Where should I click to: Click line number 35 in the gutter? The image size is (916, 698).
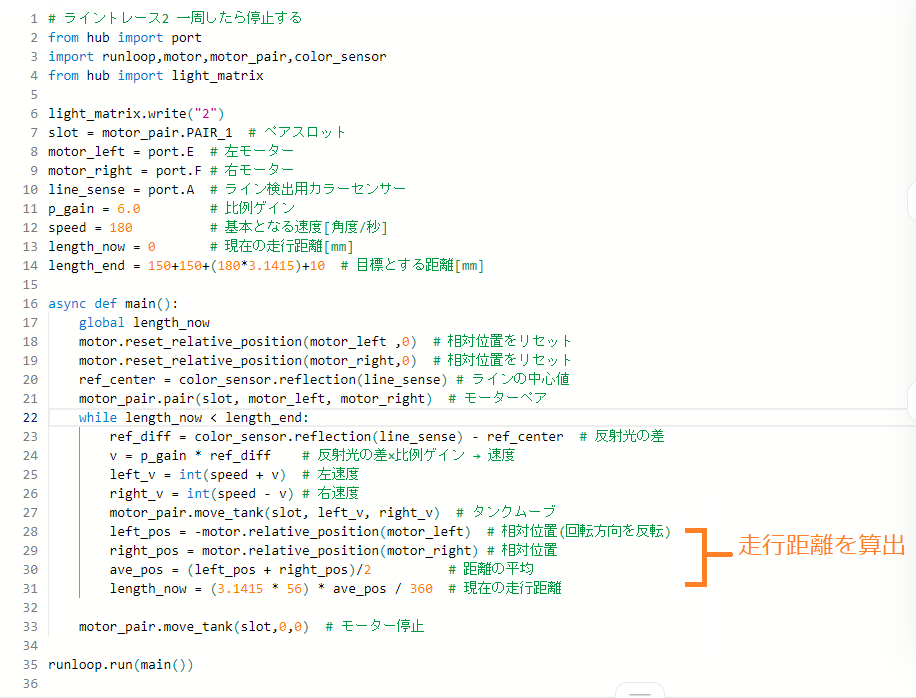tap(30, 664)
